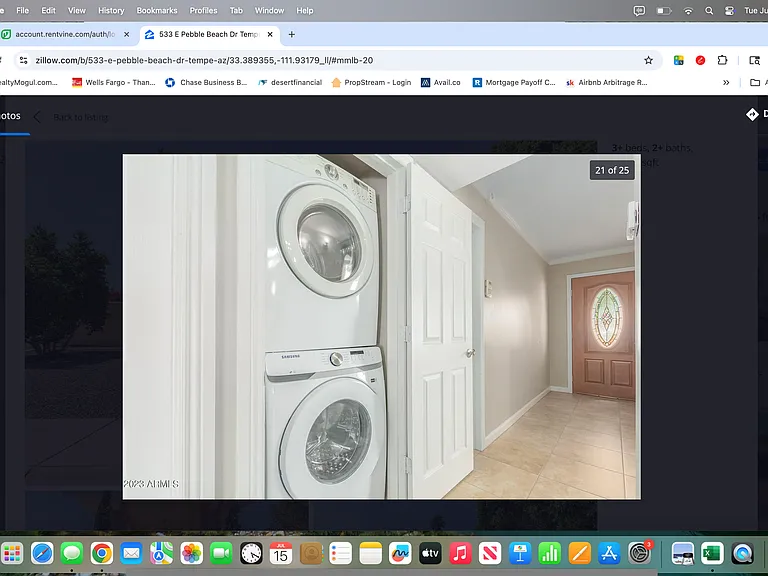The height and width of the screenshot is (576, 768).
Task: Open Music from the Dock
Action: (x=460, y=553)
